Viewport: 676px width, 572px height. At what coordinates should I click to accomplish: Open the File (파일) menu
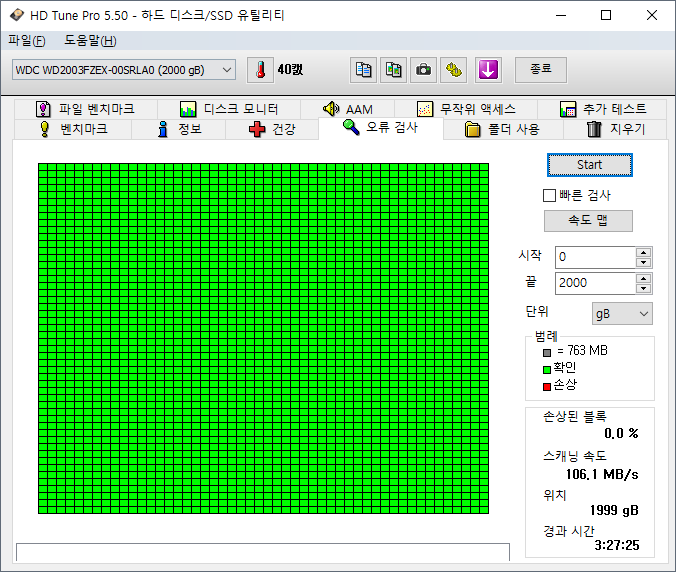(27, 41)
